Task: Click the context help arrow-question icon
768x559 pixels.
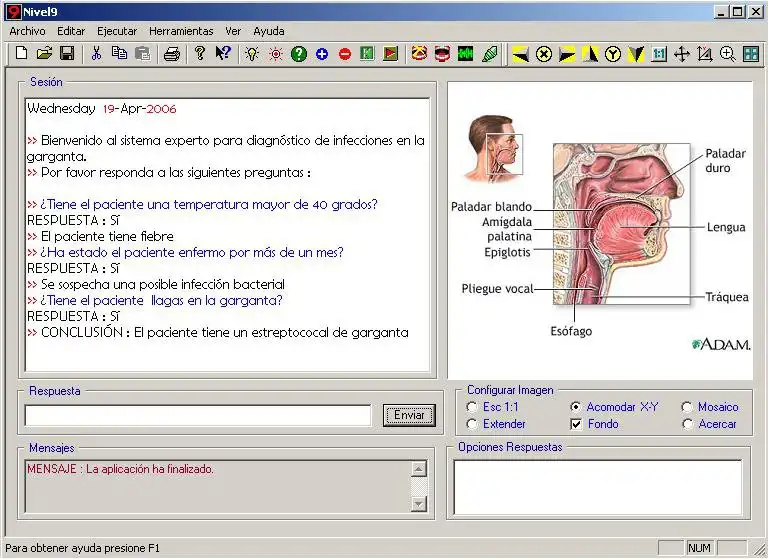Action: (x=223, y=53)
